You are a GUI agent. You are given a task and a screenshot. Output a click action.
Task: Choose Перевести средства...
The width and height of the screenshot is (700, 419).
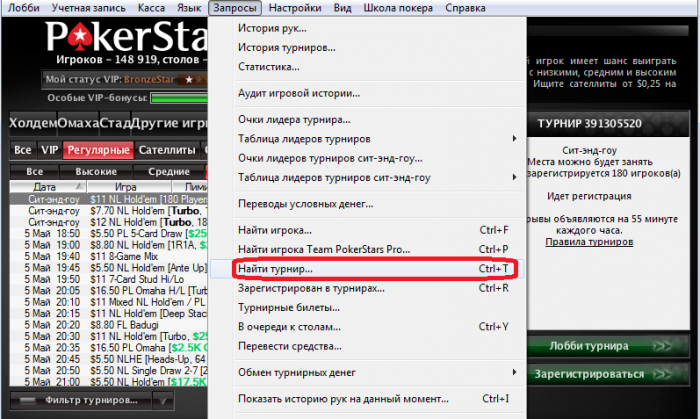[367, 346]
